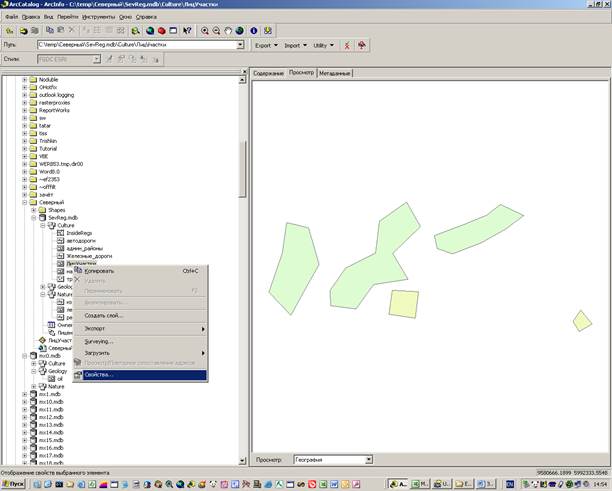Click the path input field
612x491 pixels.
(x=138, y=45)
